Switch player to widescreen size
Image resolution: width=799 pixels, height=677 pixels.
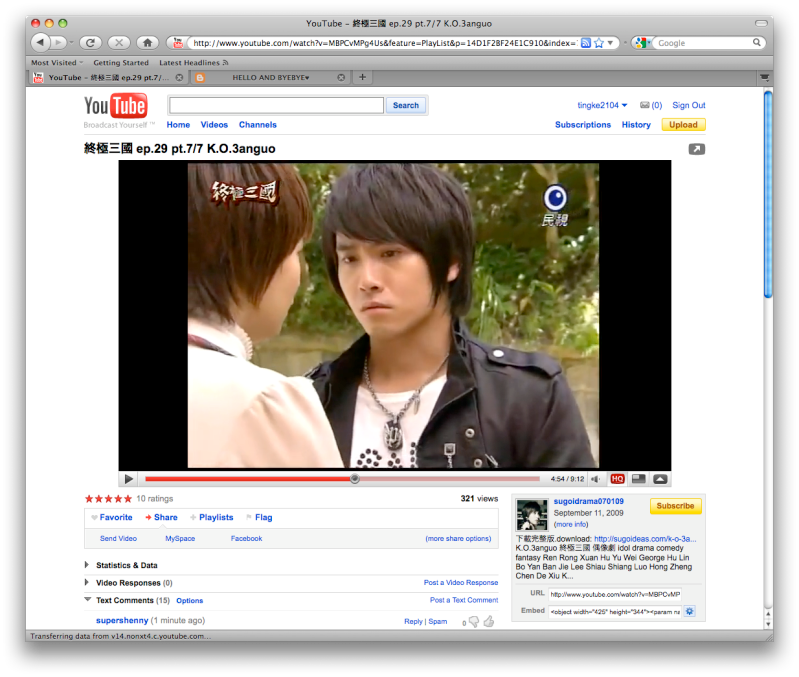tap(638, 479)
